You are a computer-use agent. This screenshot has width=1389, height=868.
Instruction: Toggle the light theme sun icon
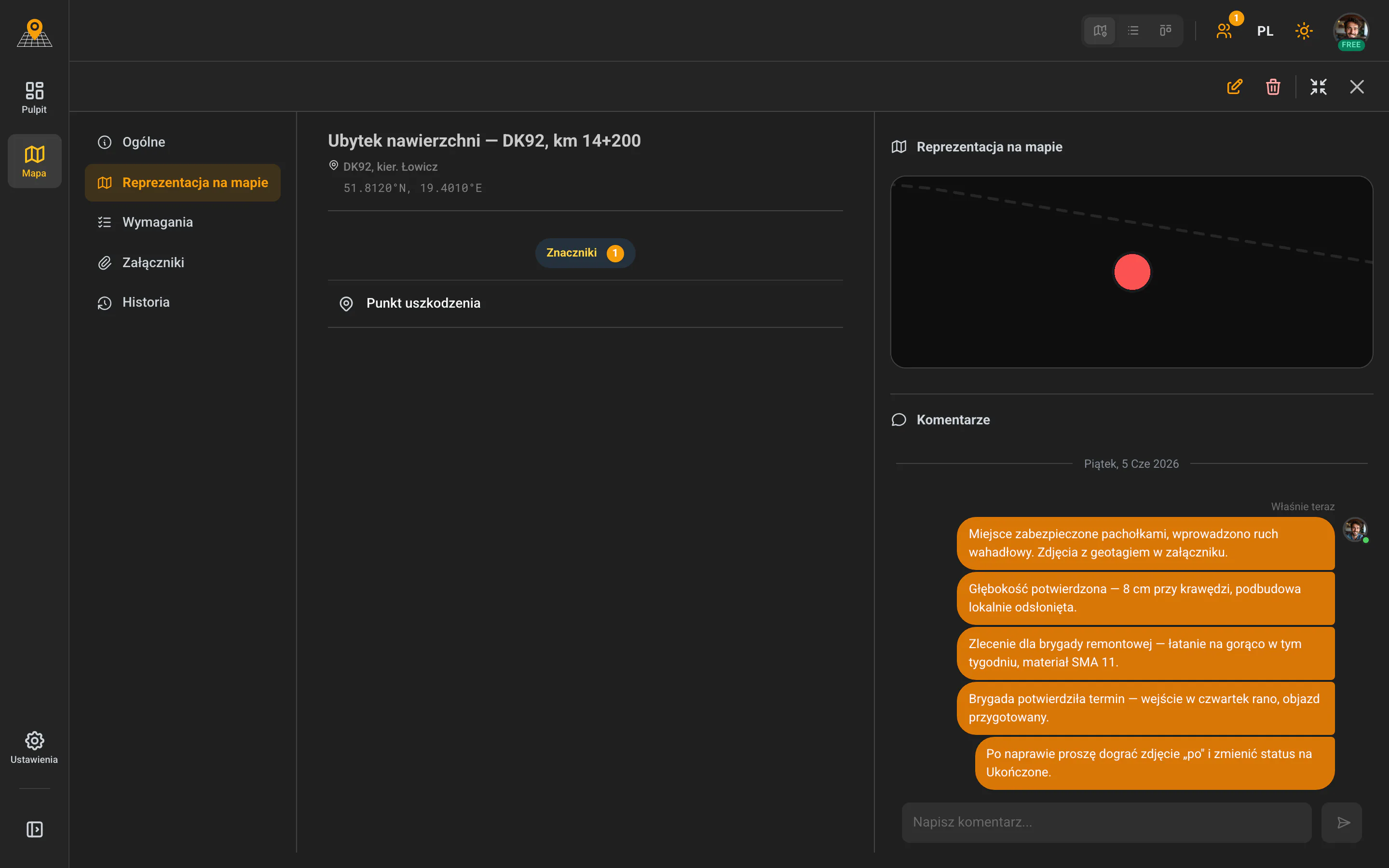pyautogui.click(x=1304, y=30)
